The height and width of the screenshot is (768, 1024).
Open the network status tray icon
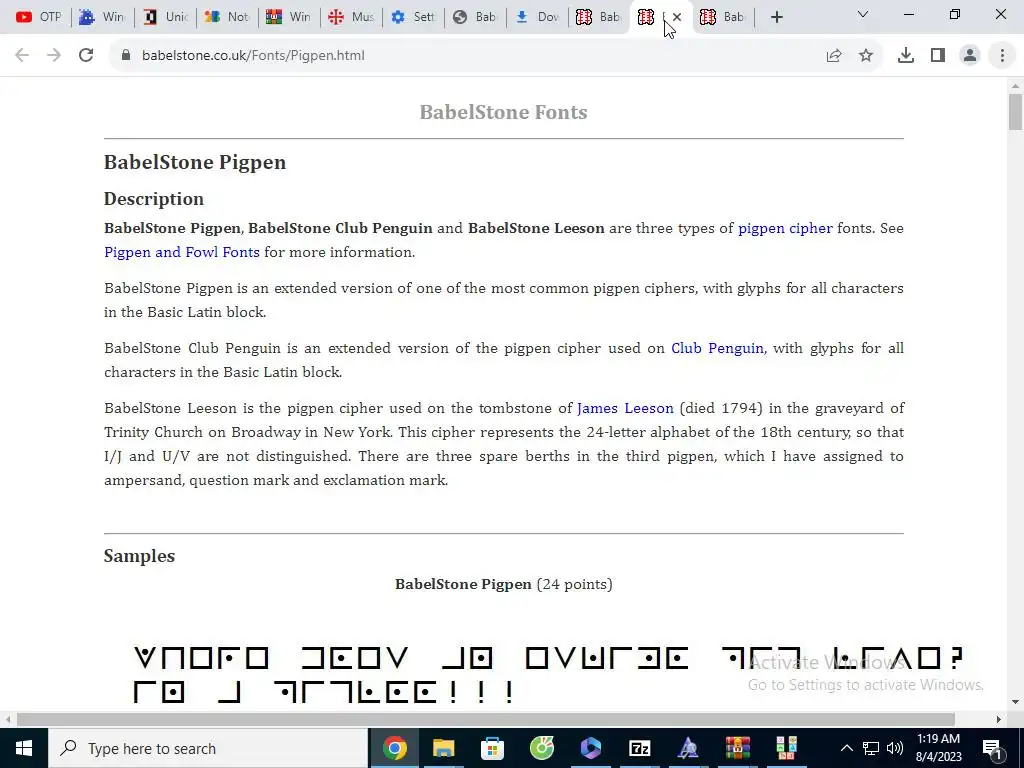tap(871, 748)
